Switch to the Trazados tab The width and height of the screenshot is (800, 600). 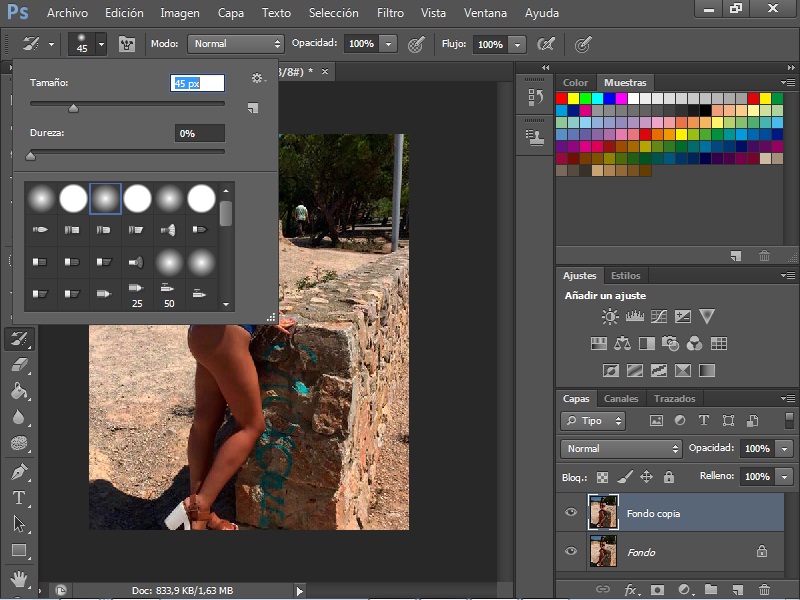[674, 398]
